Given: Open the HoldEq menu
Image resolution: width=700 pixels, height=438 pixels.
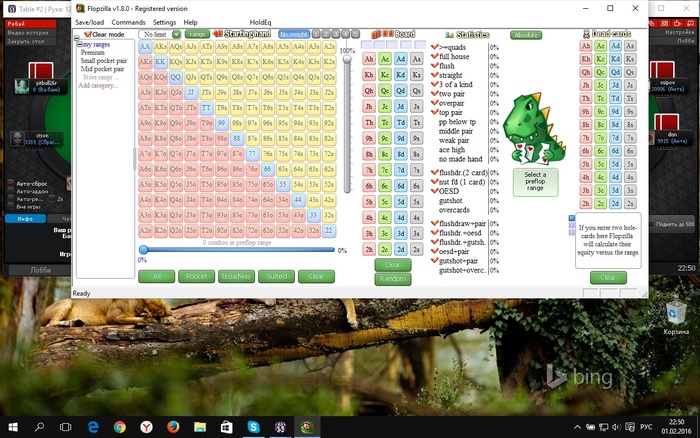Looking at the screenshot, I should pyautogui.click(x=260, y=22).
